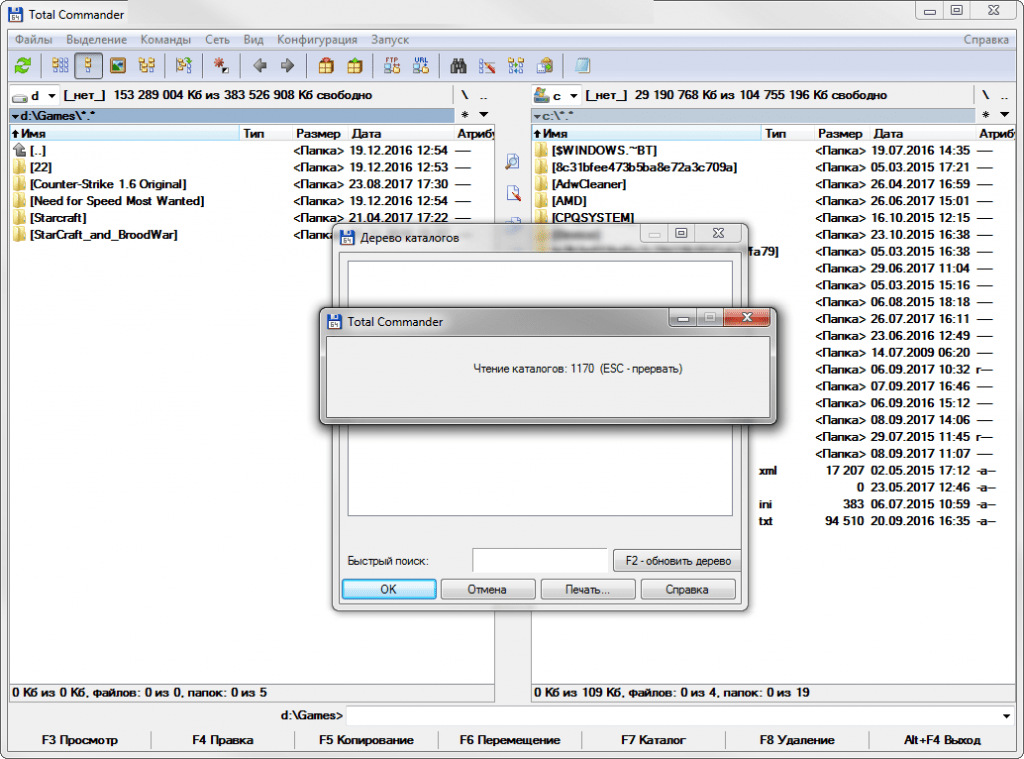The image size is (1024, 759).
Task: Click the copy names to clipboard icon
Action: pyautogui.click(x=545, y=65)
